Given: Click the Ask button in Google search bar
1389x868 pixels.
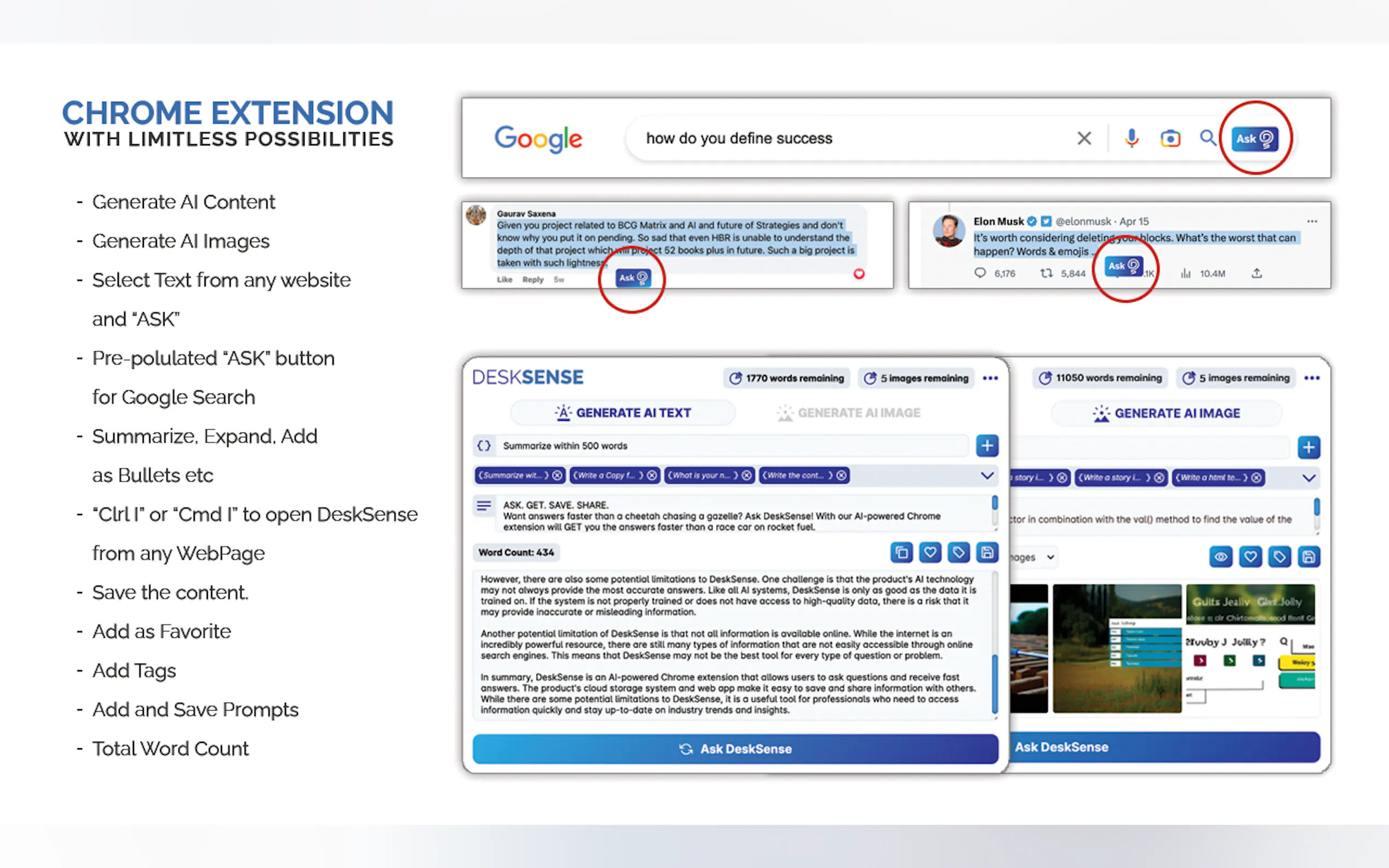Looking at the screenshot, I should point(1254,138).
